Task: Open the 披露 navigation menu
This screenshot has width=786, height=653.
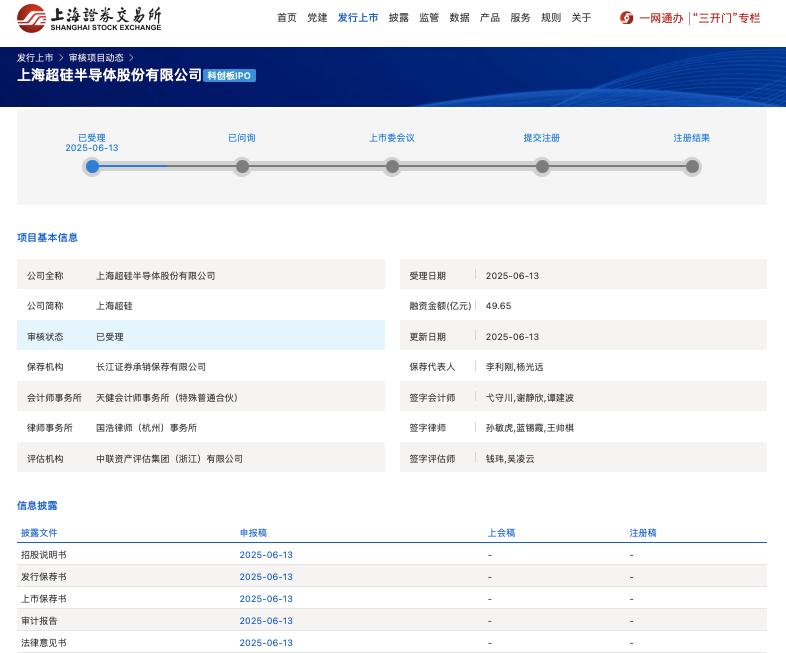Action: pos(399,18)
